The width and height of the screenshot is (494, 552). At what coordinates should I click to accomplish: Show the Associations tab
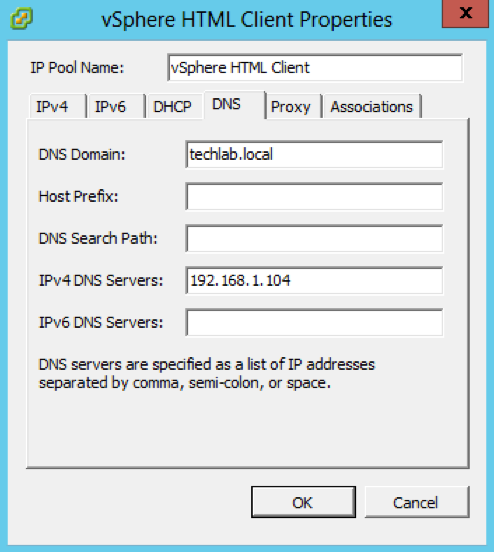(x=372, y=106)
